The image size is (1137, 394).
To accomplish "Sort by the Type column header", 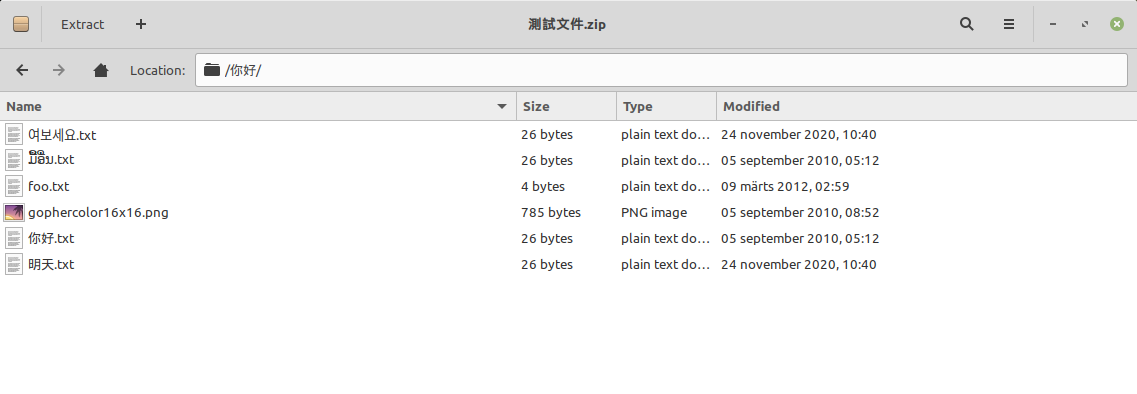I will [666, 106].
